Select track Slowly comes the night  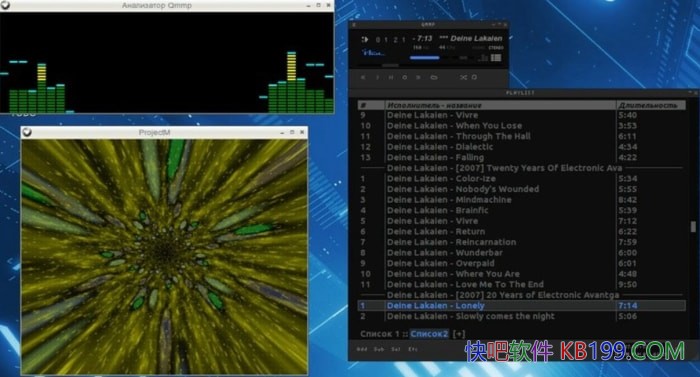coord(521,316)
